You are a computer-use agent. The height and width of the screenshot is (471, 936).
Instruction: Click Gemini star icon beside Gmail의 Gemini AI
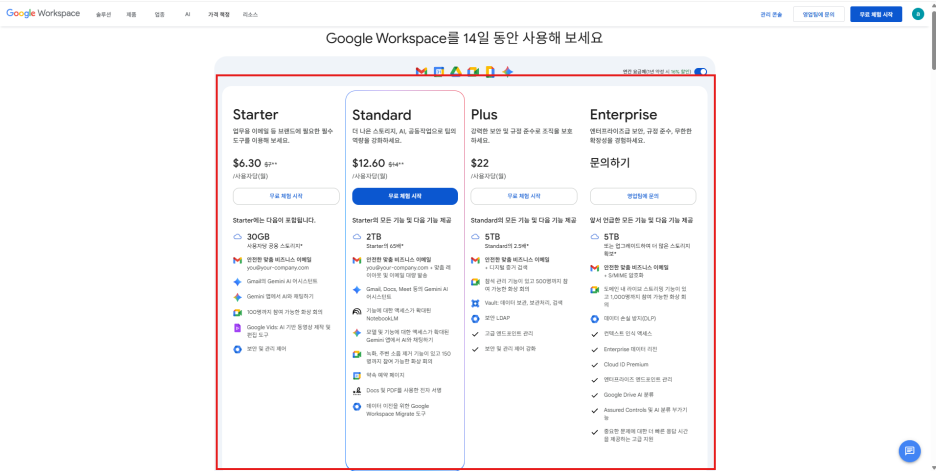click(x=237, y=281)
